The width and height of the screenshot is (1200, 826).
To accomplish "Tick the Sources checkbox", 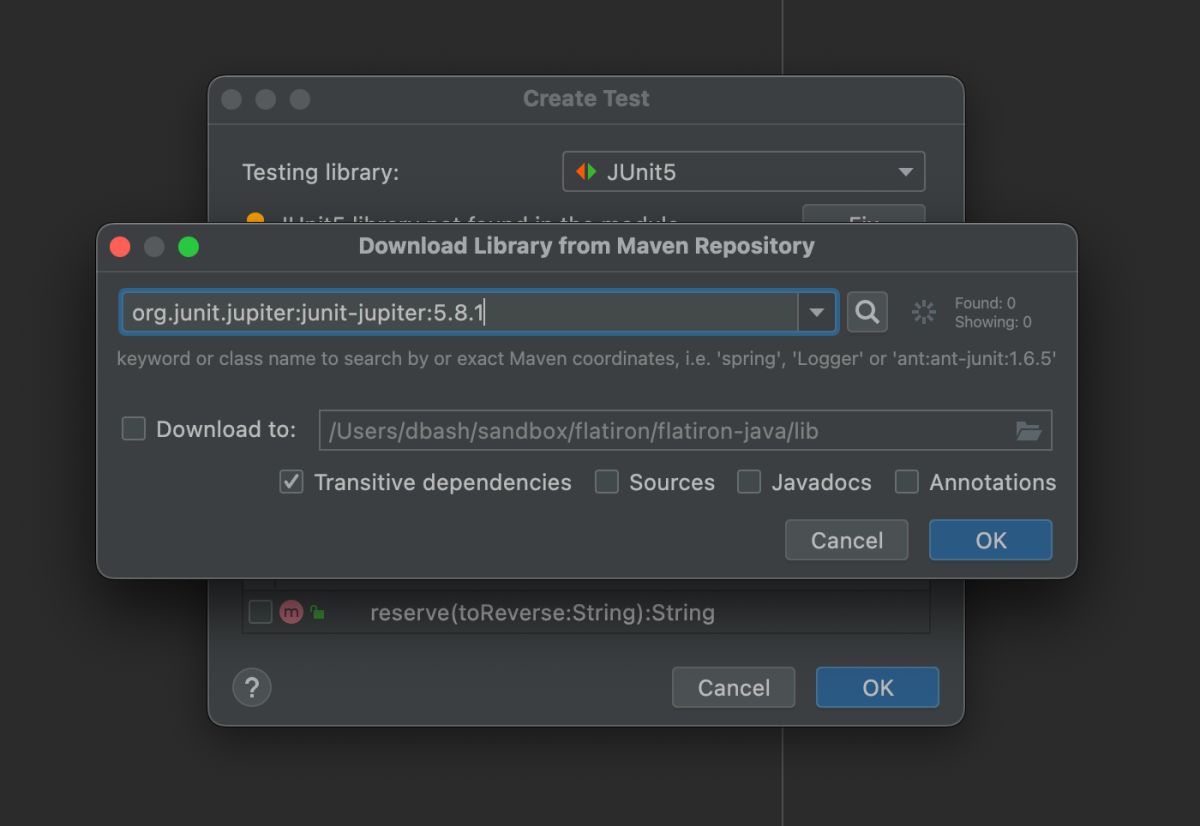I will point(607,482).
